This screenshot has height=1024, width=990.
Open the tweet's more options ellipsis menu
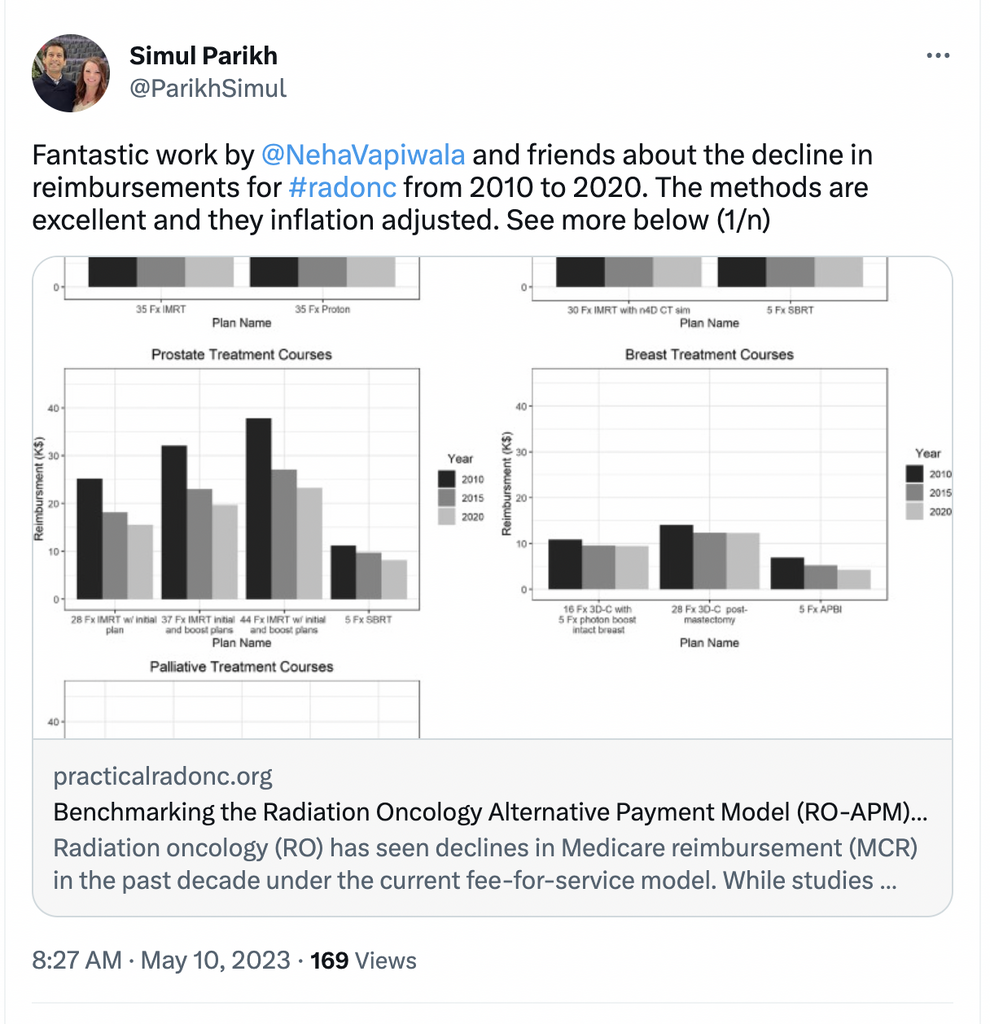[937, 56]
